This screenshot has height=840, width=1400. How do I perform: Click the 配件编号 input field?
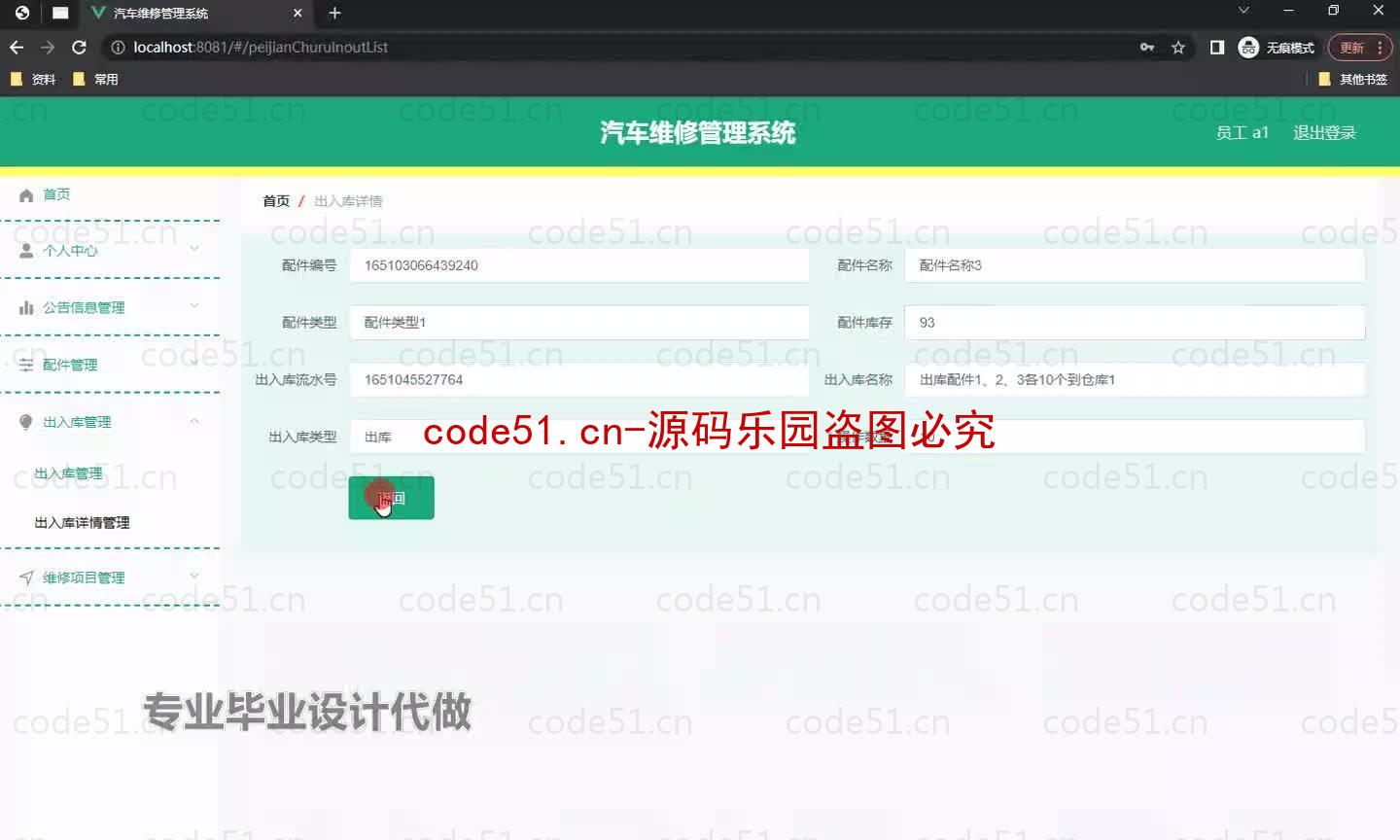pos(579,265)
